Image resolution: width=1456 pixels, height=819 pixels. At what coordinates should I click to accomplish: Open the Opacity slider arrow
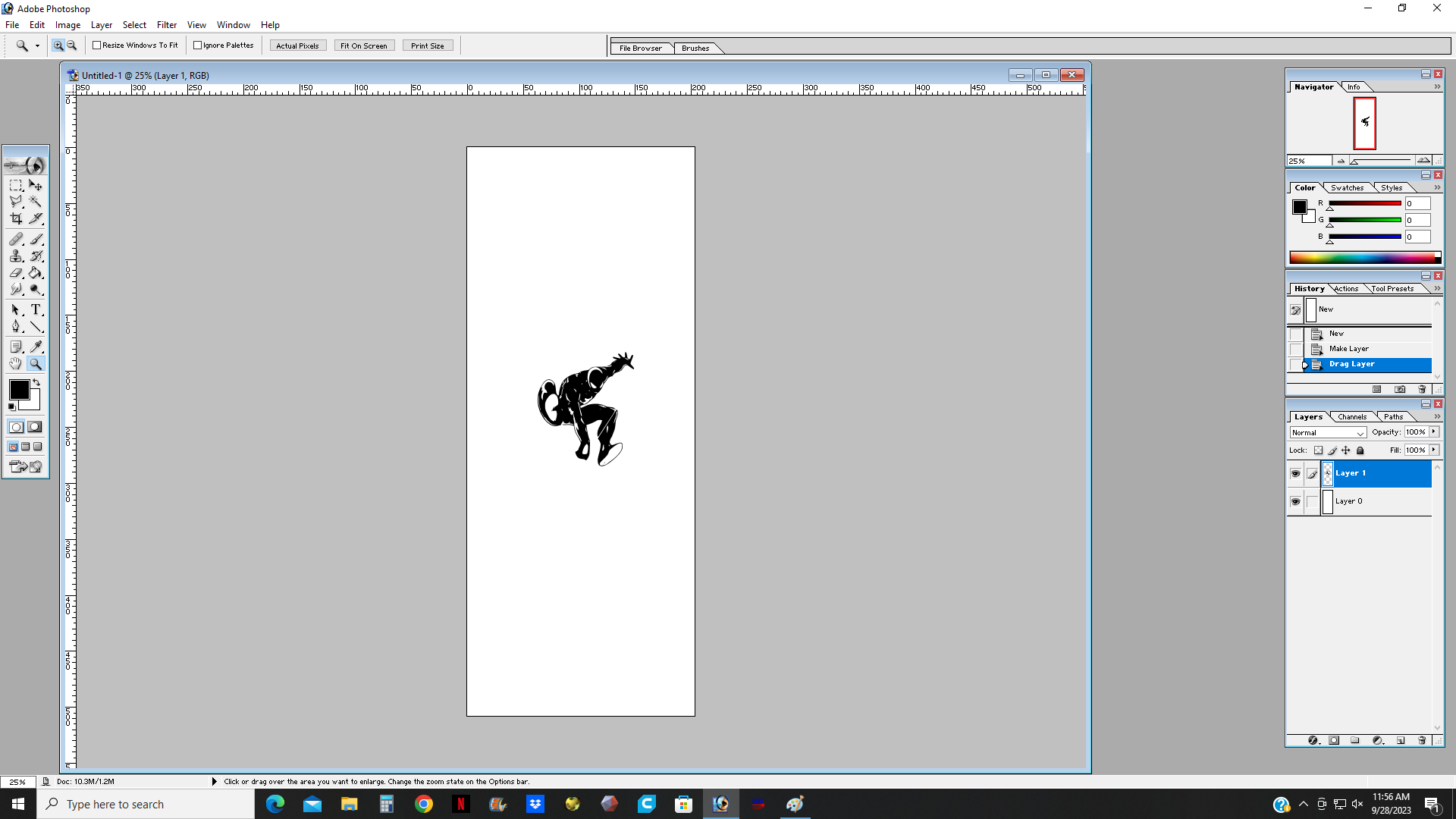coord(1434,431)
